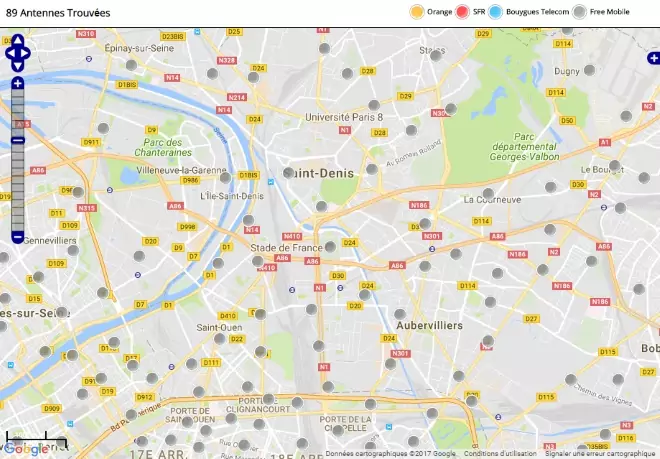Image resolution: width=660 pixels, height=459 pixels.
Task: Pan the map right with arrow control
Action: [x=25, y=53]
